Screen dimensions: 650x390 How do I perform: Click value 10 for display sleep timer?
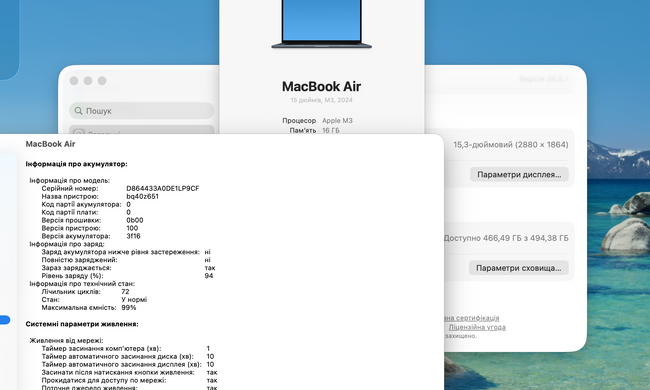click(210, 364)
